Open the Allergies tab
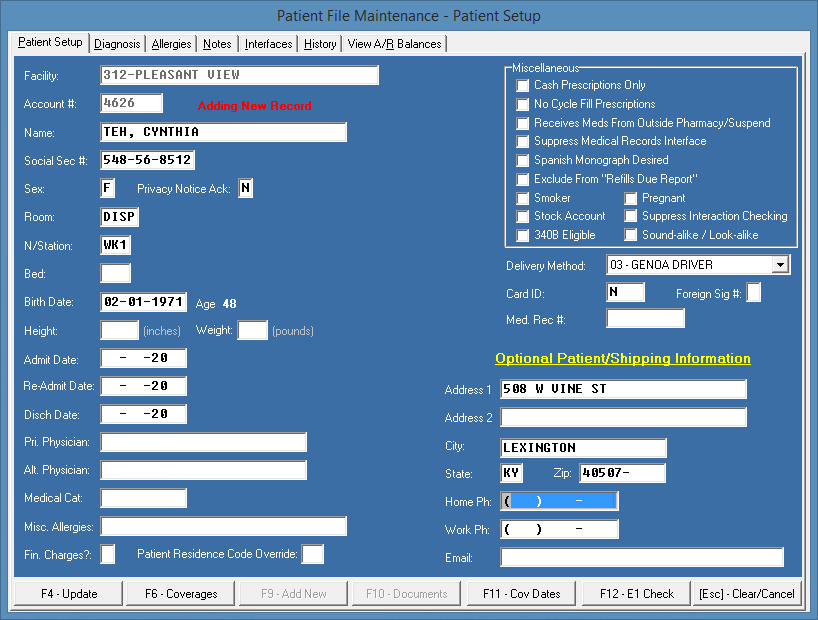Viewport: 818px width, 620px height. [x=172, y=44]
